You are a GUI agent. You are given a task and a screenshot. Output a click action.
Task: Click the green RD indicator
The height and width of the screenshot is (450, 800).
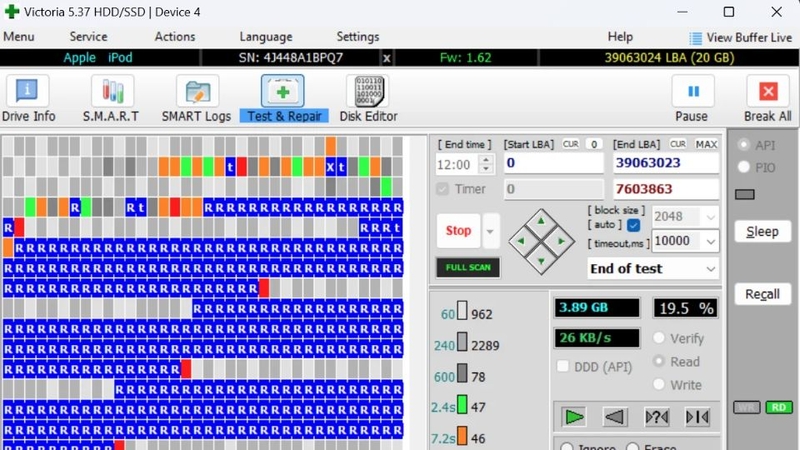click(x=779, y=407)
